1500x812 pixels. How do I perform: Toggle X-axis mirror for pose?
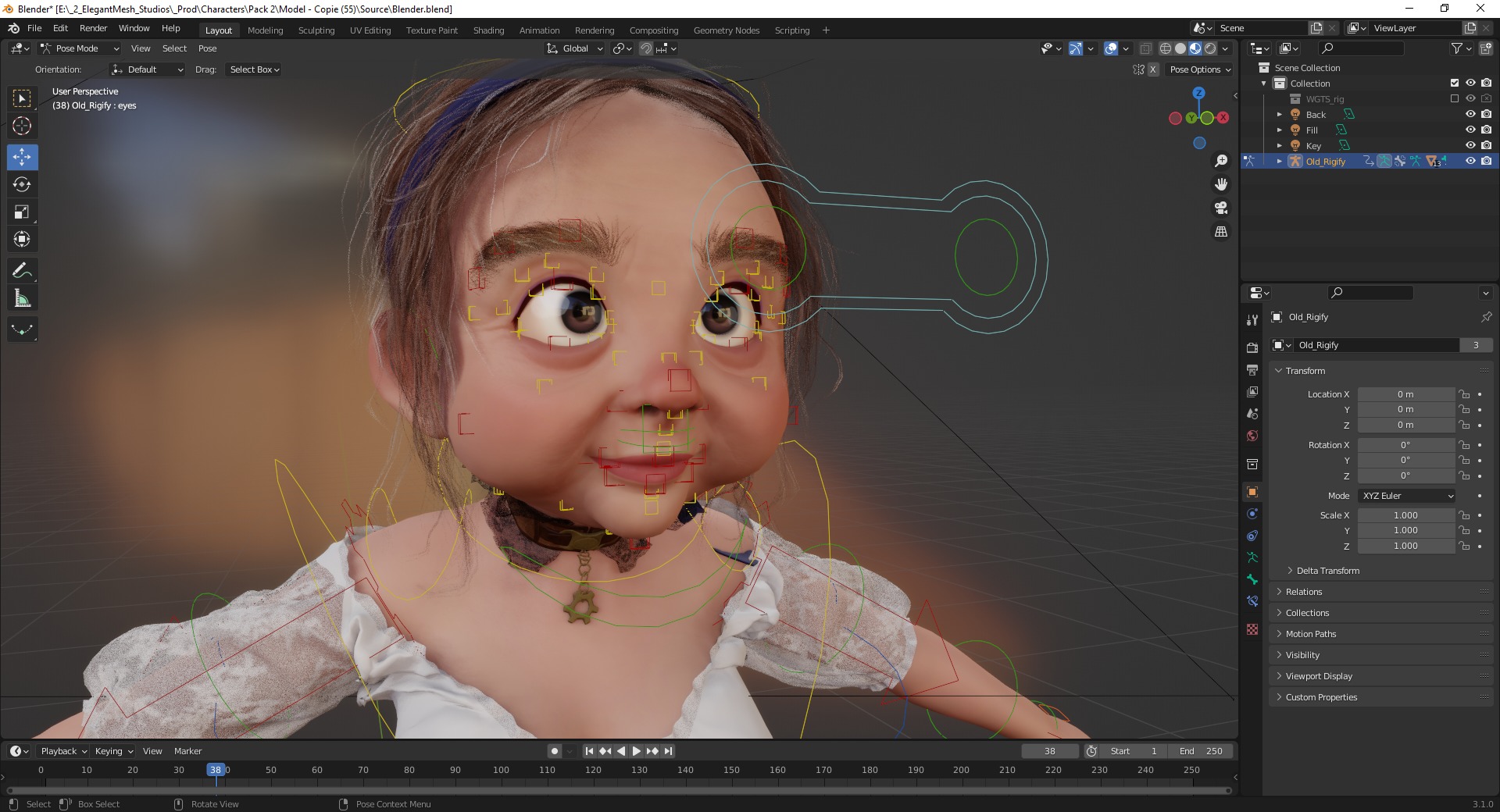coord(1152,69)
